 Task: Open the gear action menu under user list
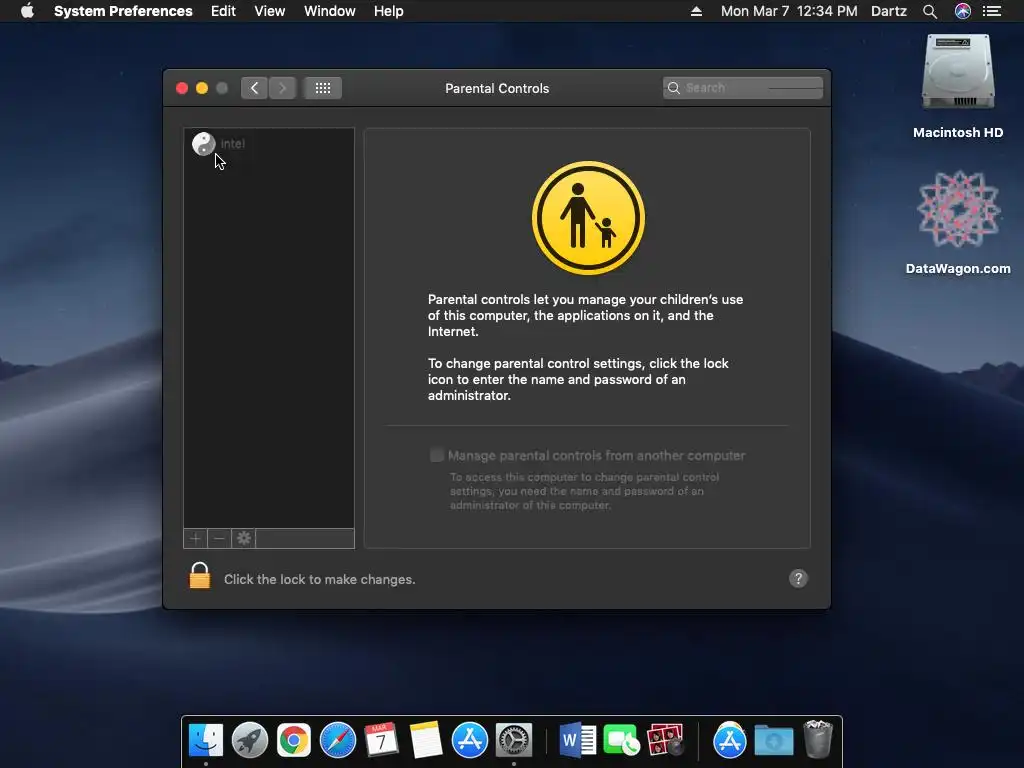[244, 538]
